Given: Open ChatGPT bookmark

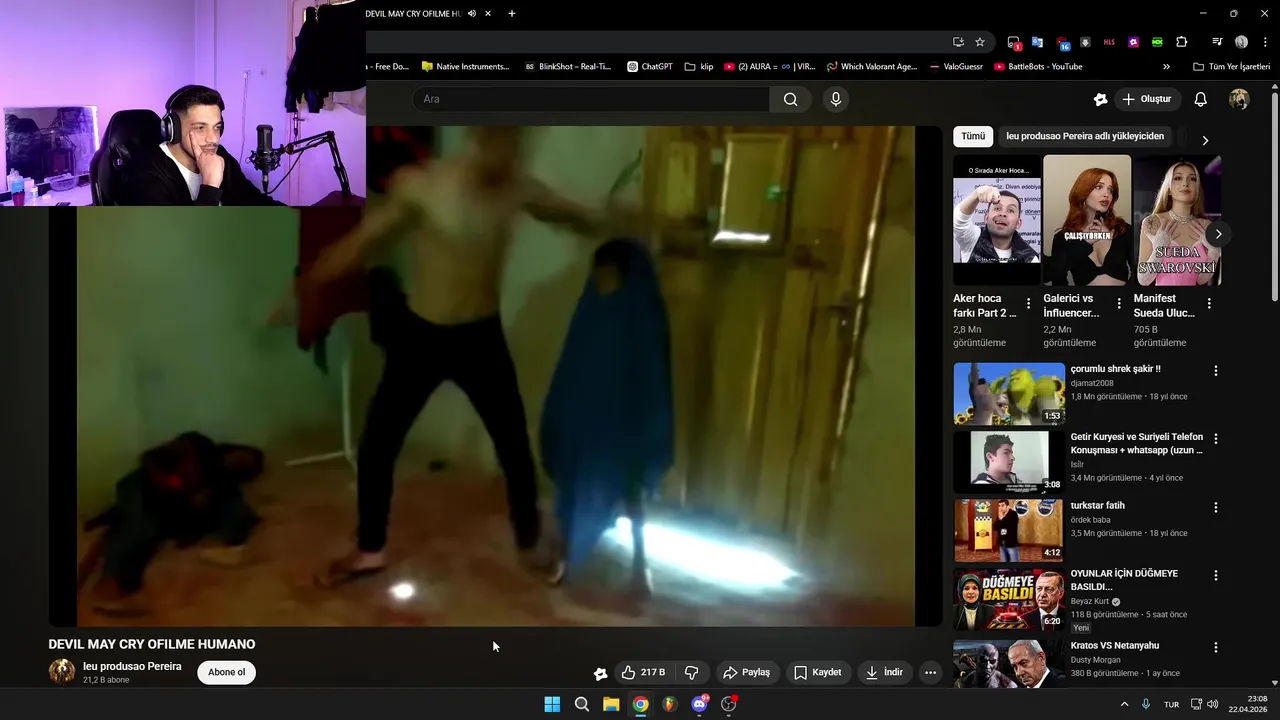Looking at the screenshot, I should 649,67.
